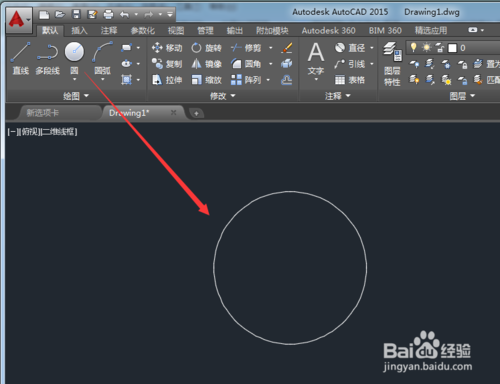Viewport: 500px width, 384px height.
Task: Open Layer Properties (图层特性)
Action: [x=392, y=64]
